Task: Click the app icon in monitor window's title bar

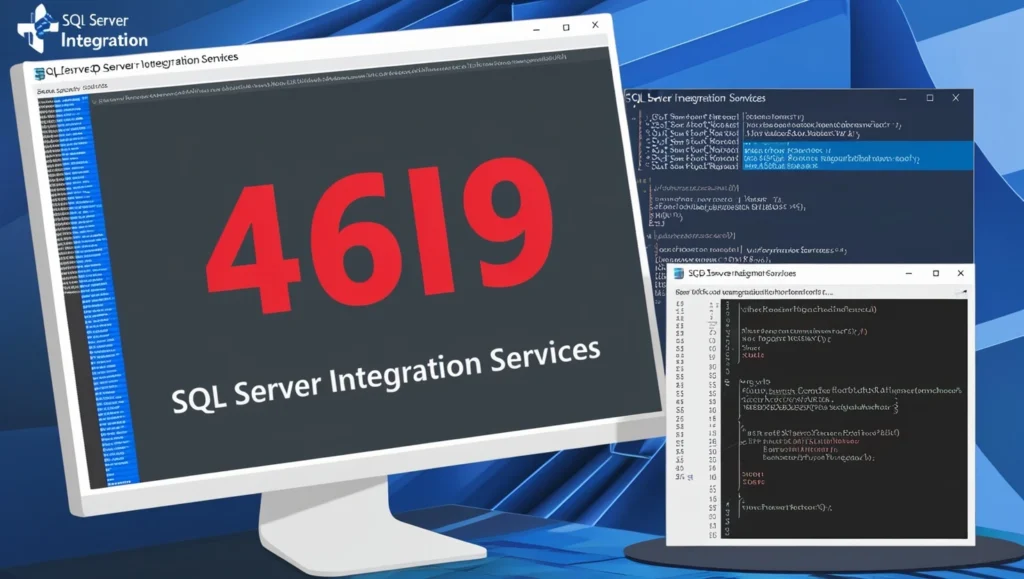Action: [39, 74]
